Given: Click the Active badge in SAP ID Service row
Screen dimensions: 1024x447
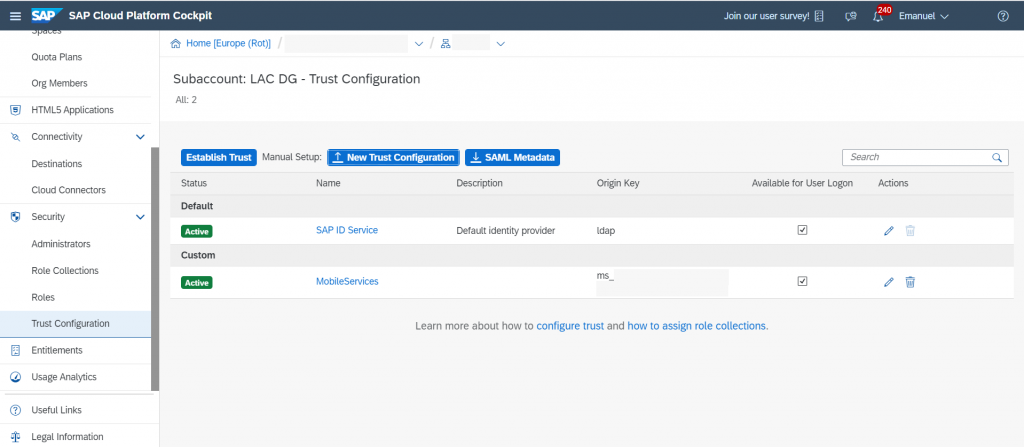Looking at the screenshot, I should (197, 231).
